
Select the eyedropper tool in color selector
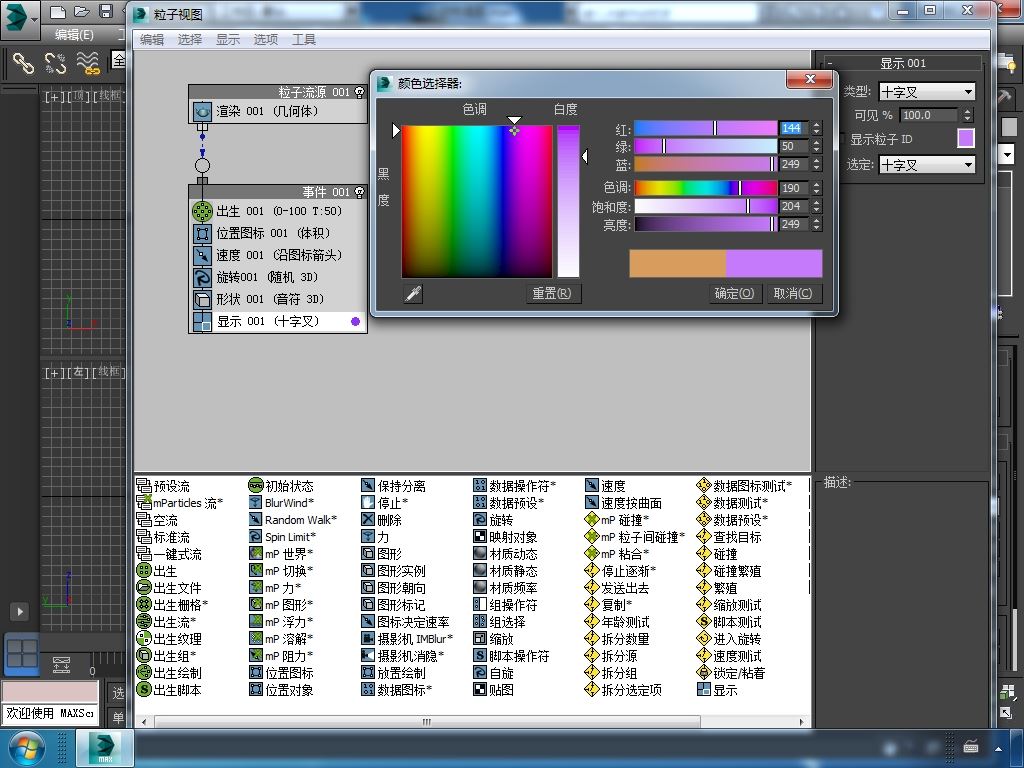click(x=413, y=294)
